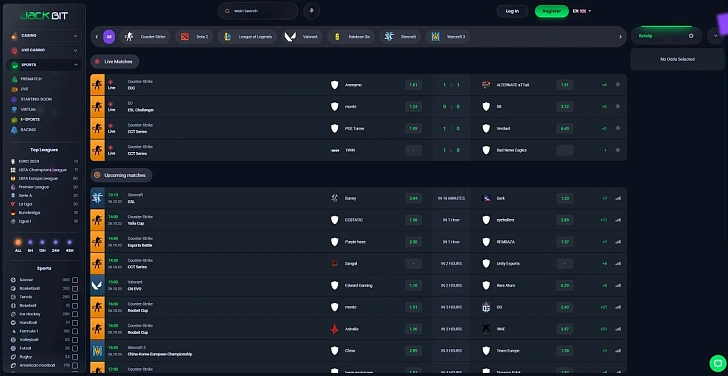
Task: Expand the Casino sidebar section
Action: pos(76,36)
